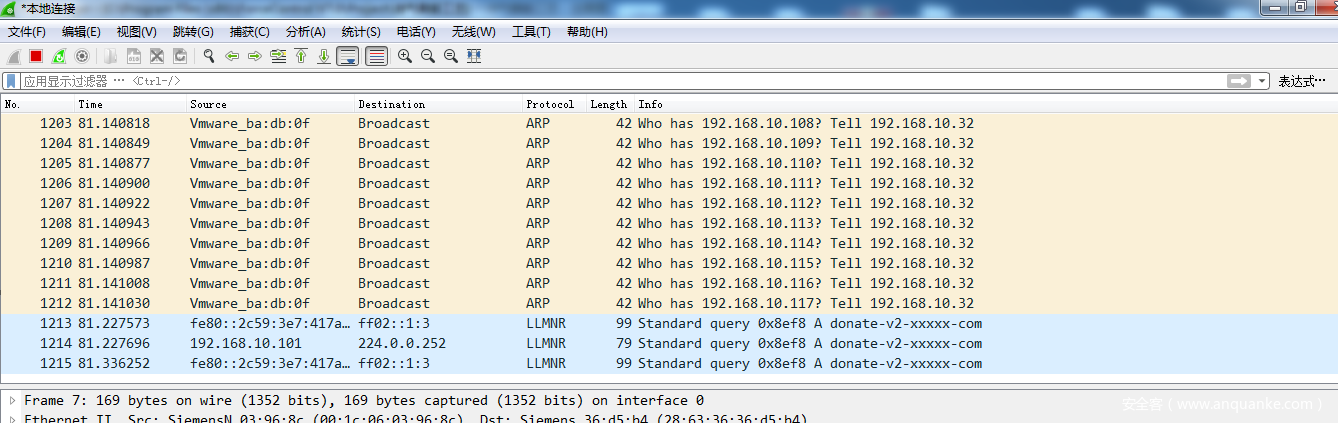Toggle auto-scroll during live capture
This screenshot has height=423, width=1338.
click(348, 56)
